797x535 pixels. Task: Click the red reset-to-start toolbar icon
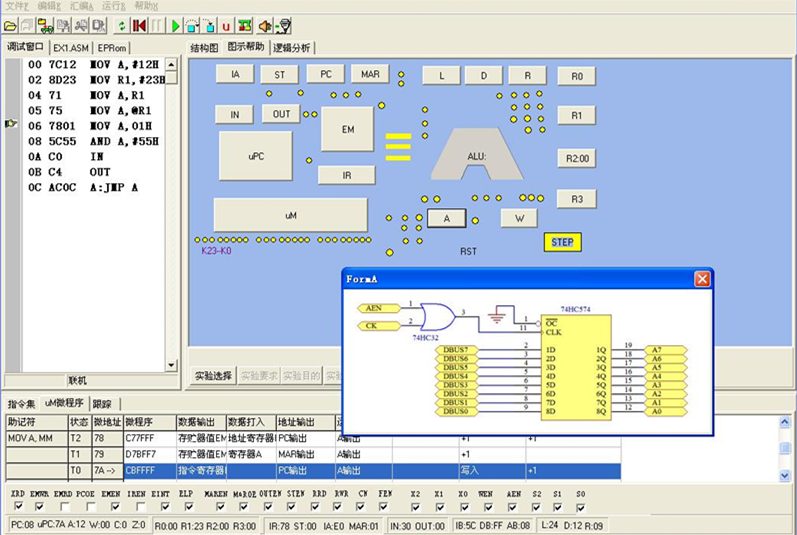pos(139,25)
